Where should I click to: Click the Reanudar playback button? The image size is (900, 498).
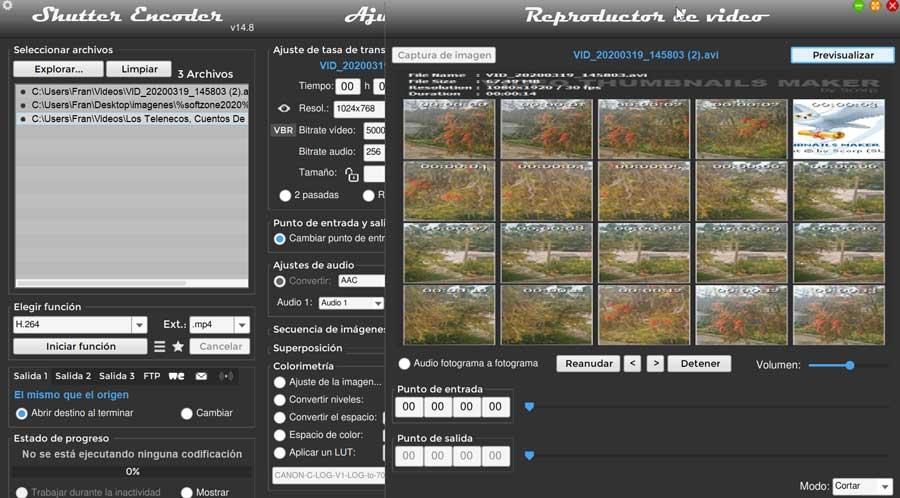(588, 363)
